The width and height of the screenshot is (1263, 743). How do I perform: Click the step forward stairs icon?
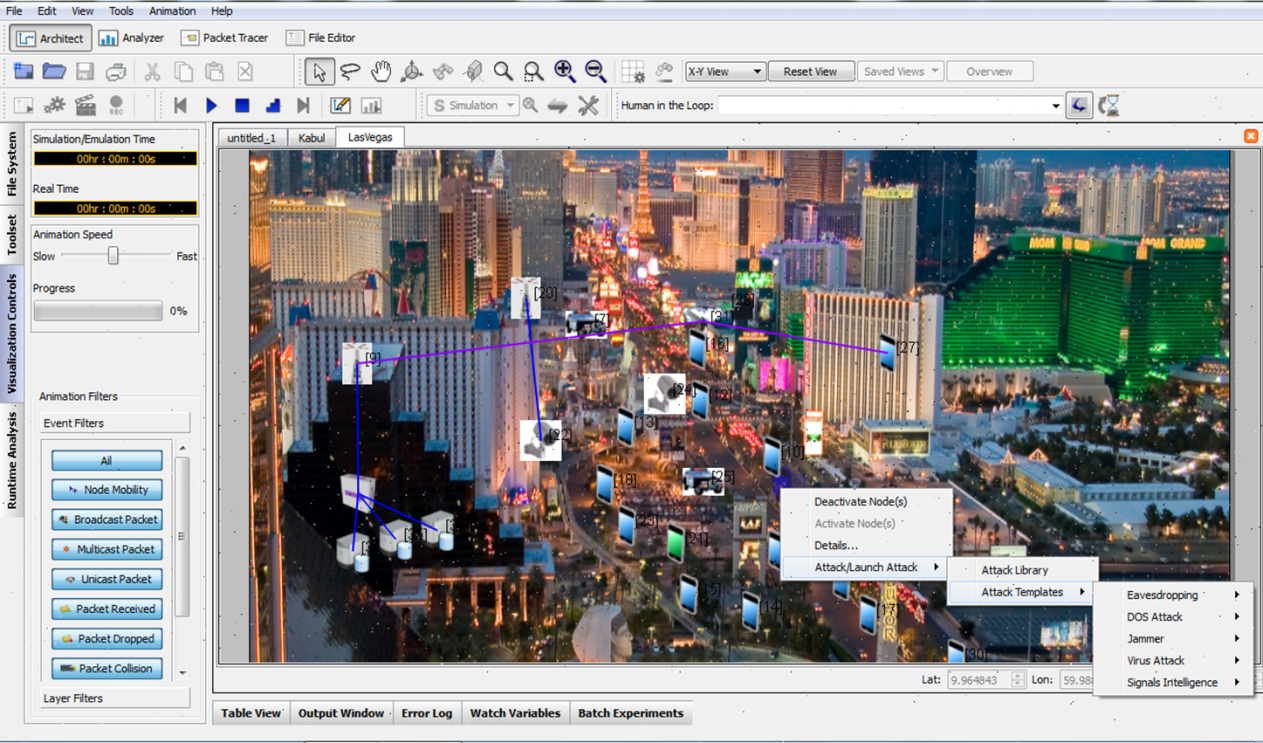(x=273, y=105)
